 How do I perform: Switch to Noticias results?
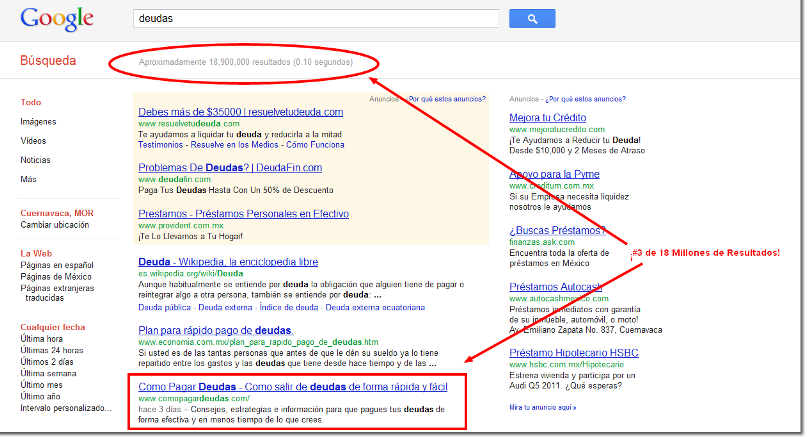click(x=36, y=160)
